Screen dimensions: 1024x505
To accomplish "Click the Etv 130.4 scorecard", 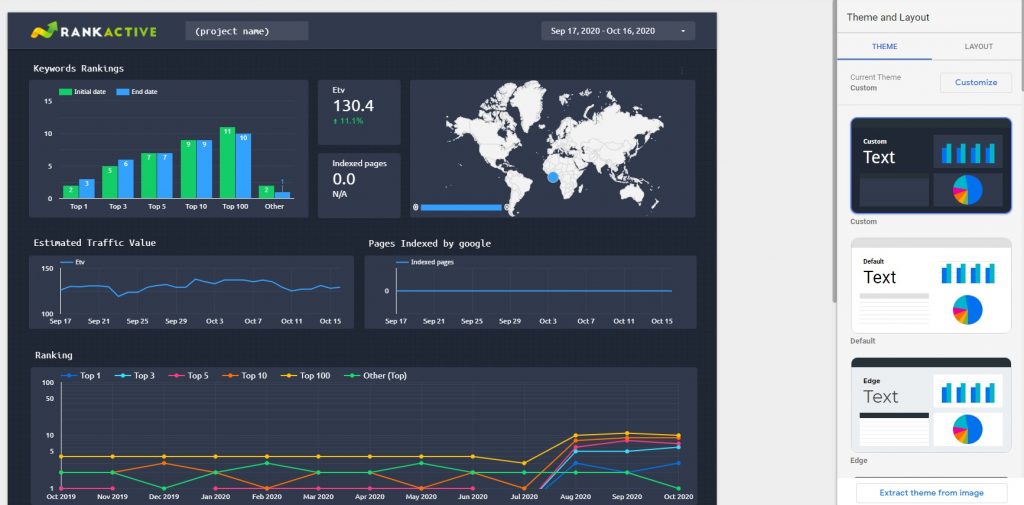I will (x=359, y=112).
